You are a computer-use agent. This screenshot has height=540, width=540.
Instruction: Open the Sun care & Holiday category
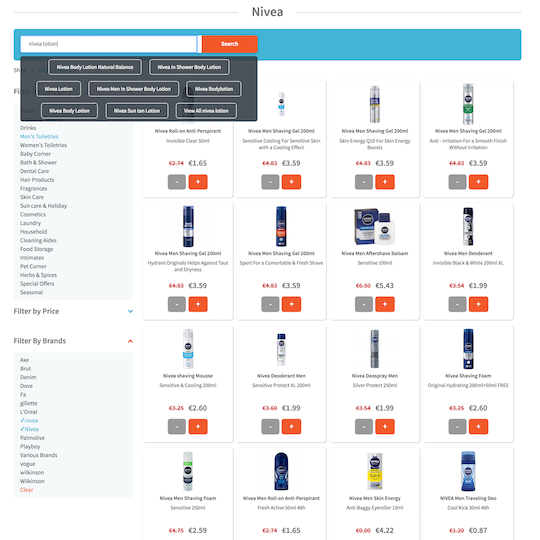(43, 206)
